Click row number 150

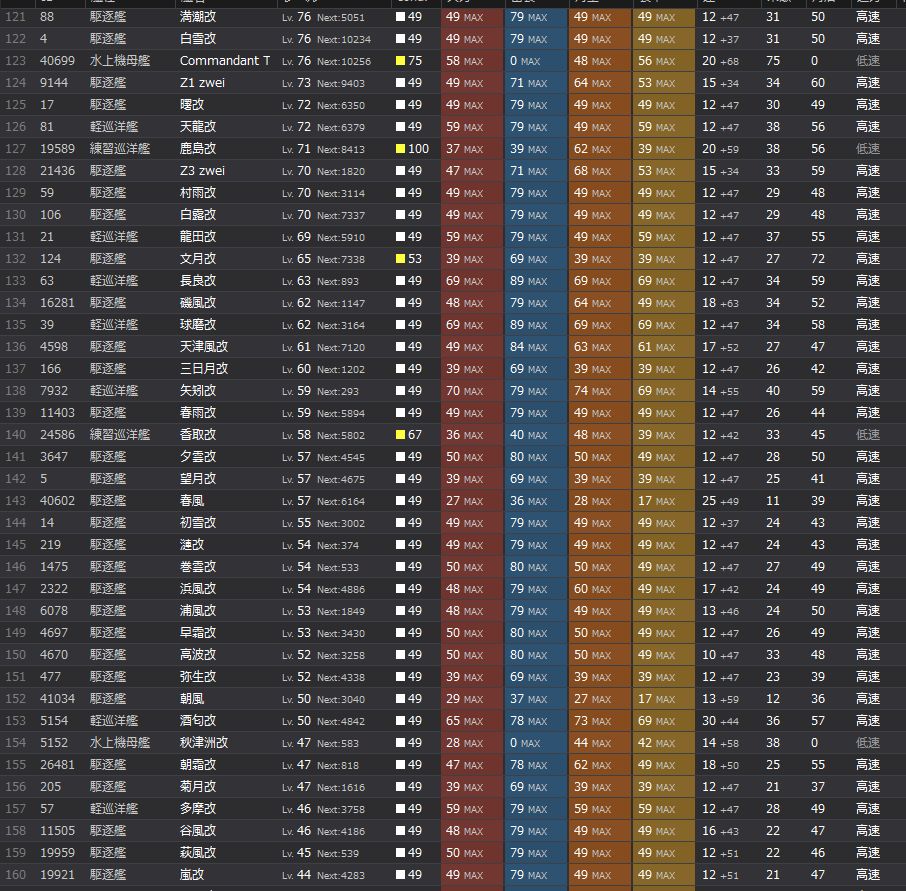(16, 655)
